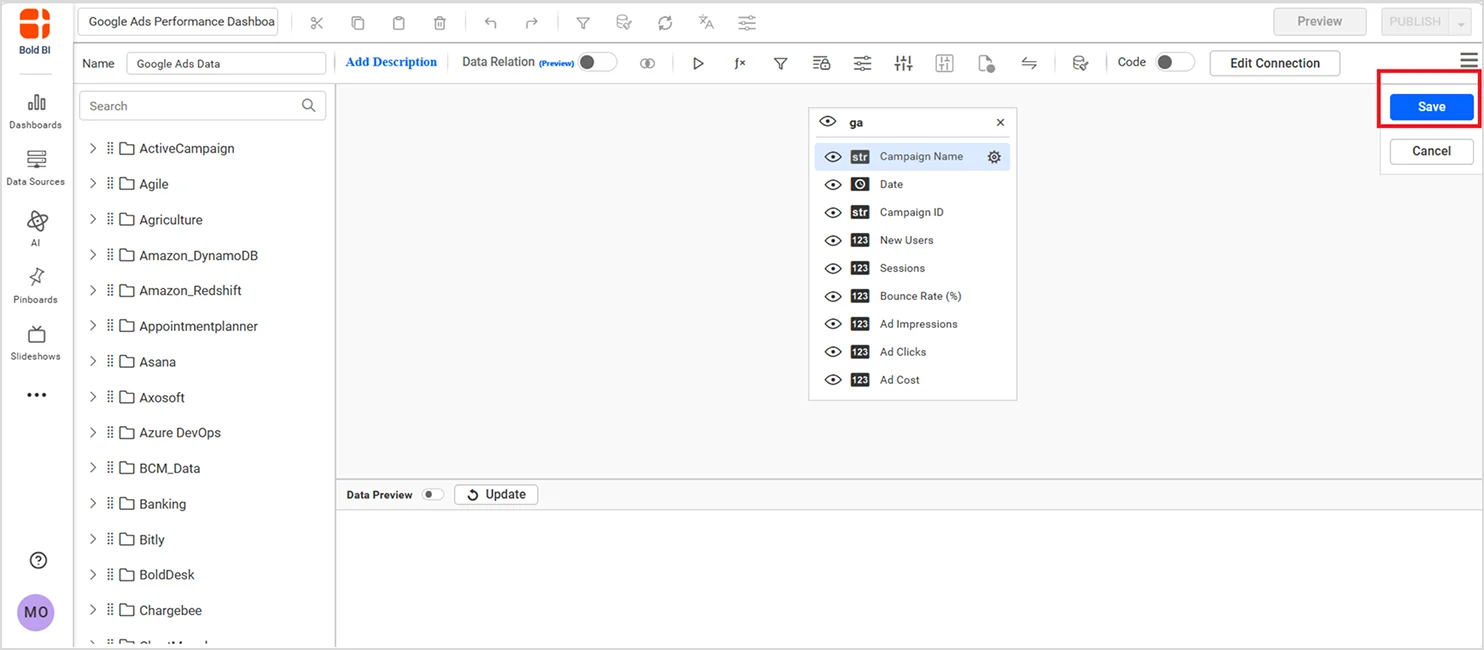Open Help question mark icon
Image resolution: width=1484 pixels, height=650 pixels.
click(38, 560)
